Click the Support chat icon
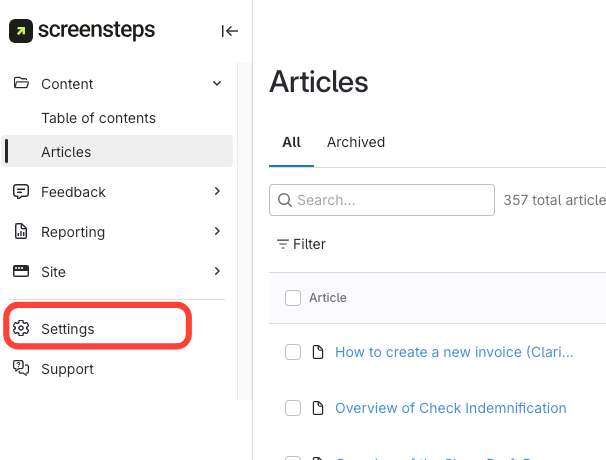The width and height of the screenshot is (606, 460). [21, 368]
